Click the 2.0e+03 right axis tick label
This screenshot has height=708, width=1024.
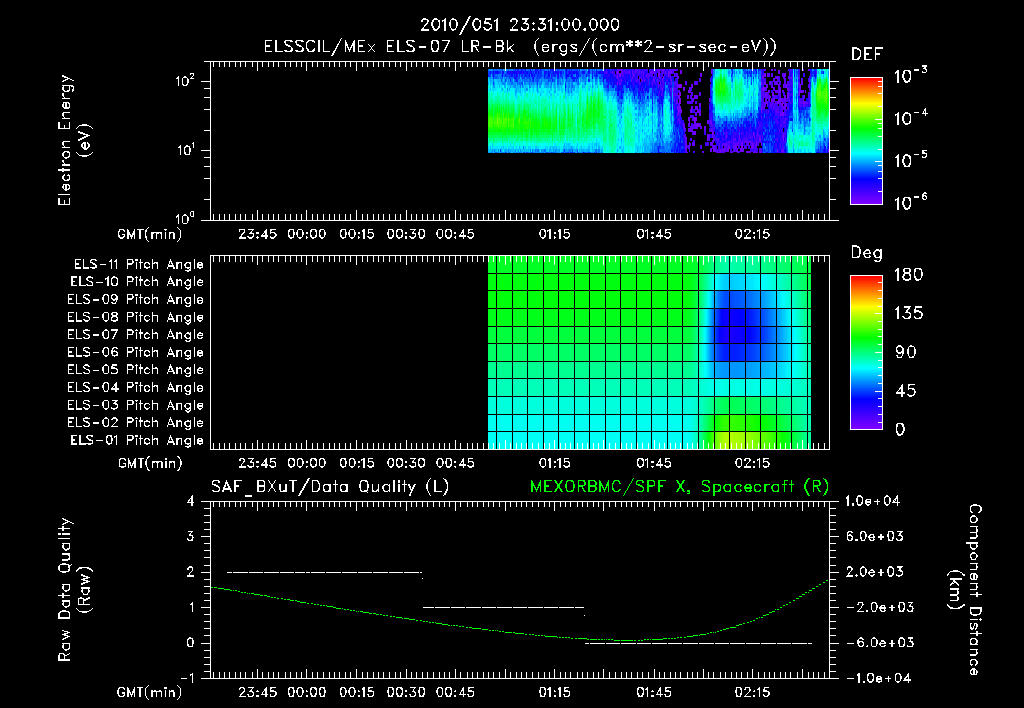[875, 571]
